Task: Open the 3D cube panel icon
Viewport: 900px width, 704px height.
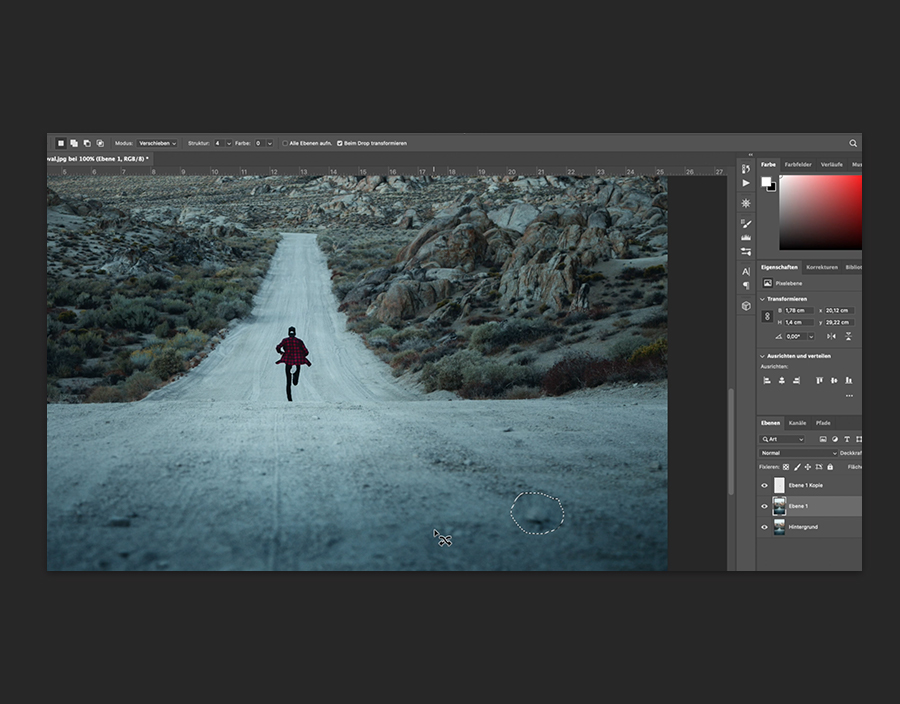Action: point(746,306)
